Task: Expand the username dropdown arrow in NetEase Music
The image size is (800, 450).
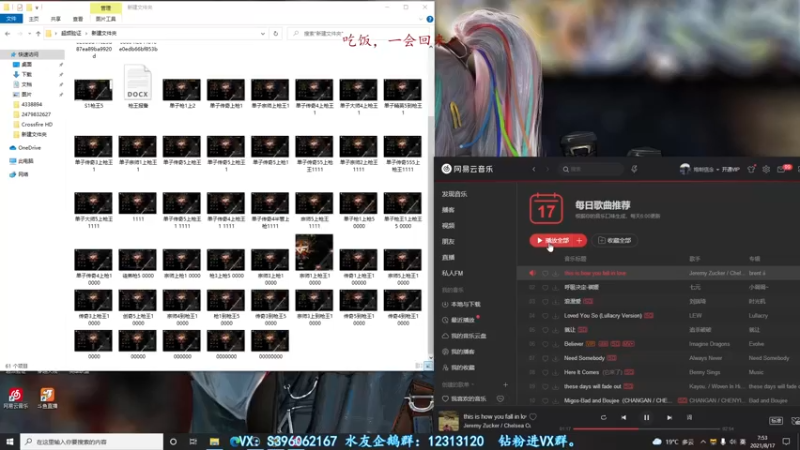Action: point(717,169)
